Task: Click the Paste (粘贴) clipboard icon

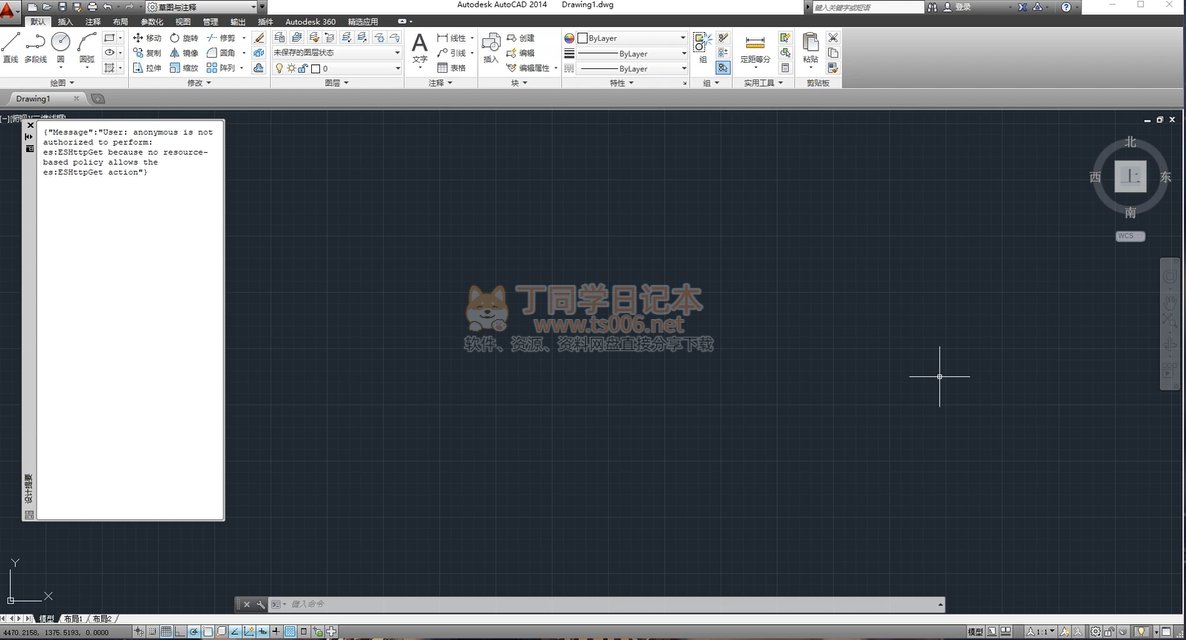Action: (810, 47)
